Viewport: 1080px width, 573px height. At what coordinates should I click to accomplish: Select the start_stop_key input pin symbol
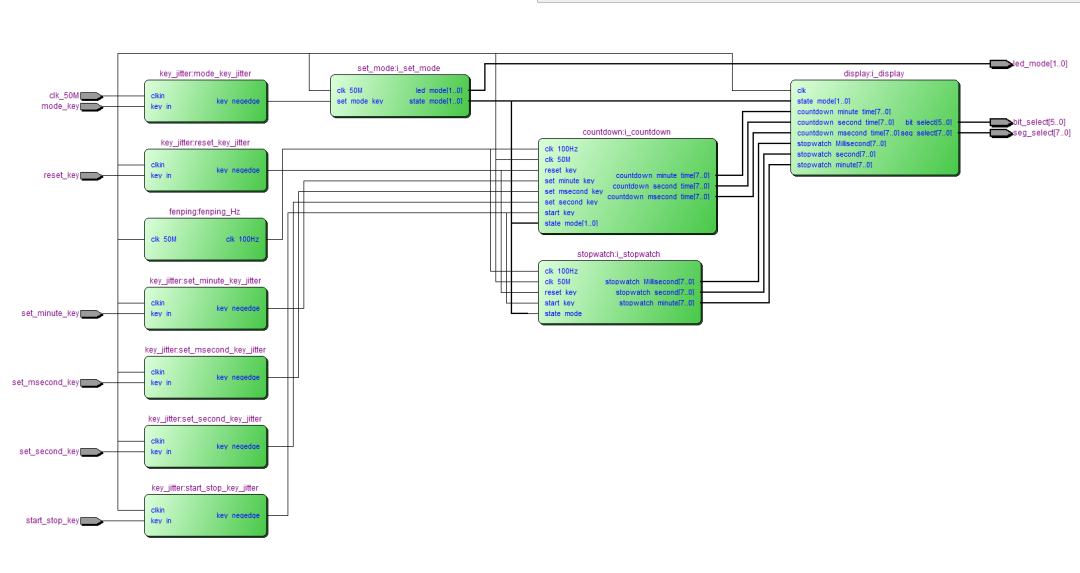pyautogui.click(x=91, y=521)
